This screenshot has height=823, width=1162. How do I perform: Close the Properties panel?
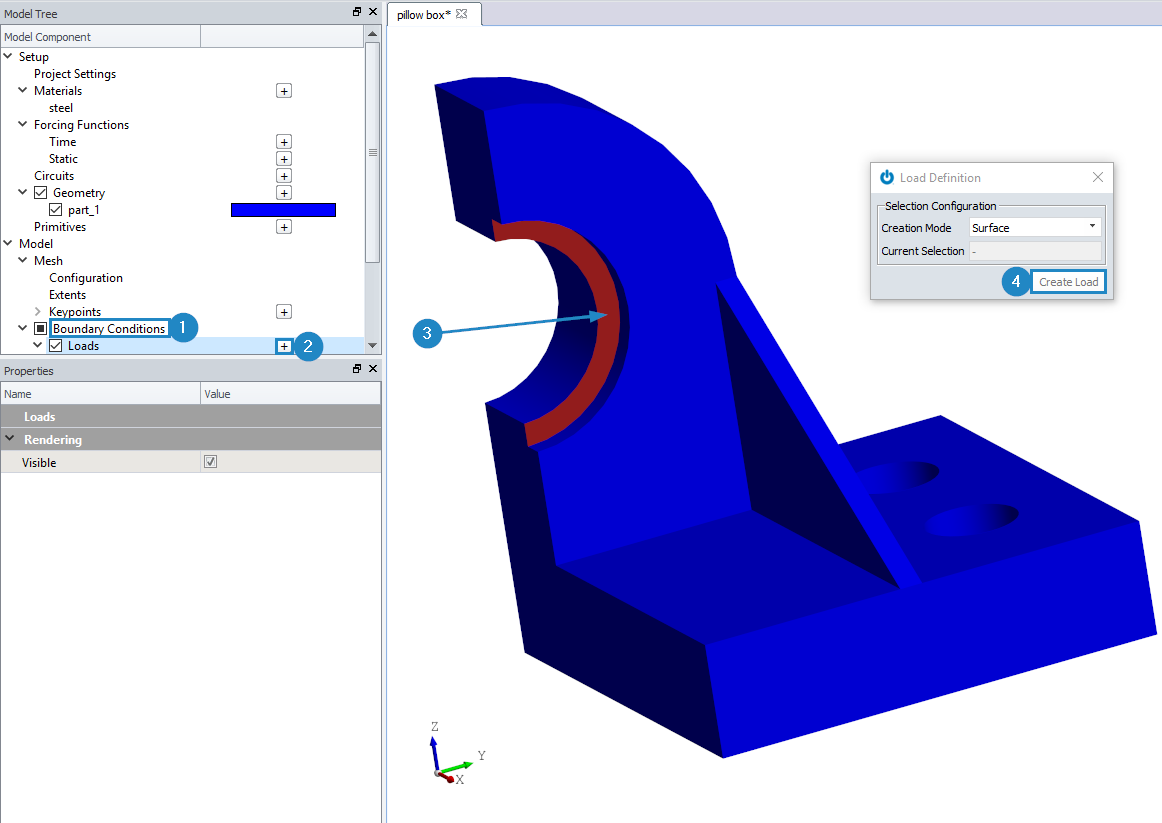[373, 369]
